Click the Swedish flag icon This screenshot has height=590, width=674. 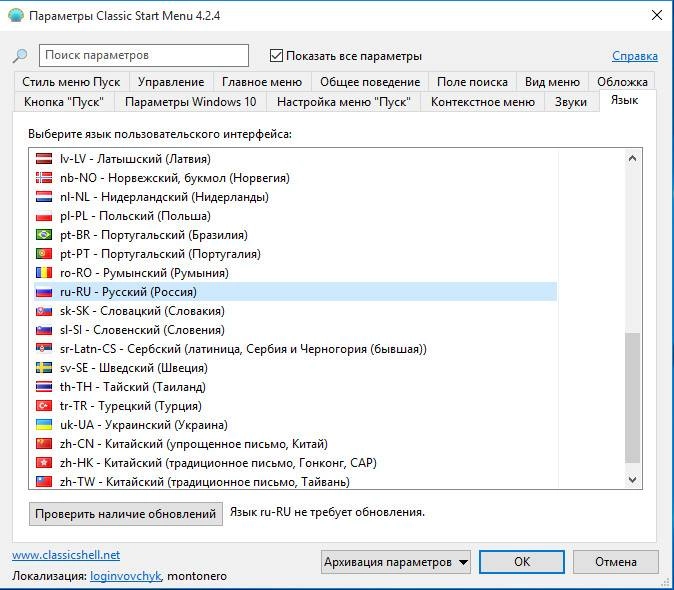pos(44,367)
